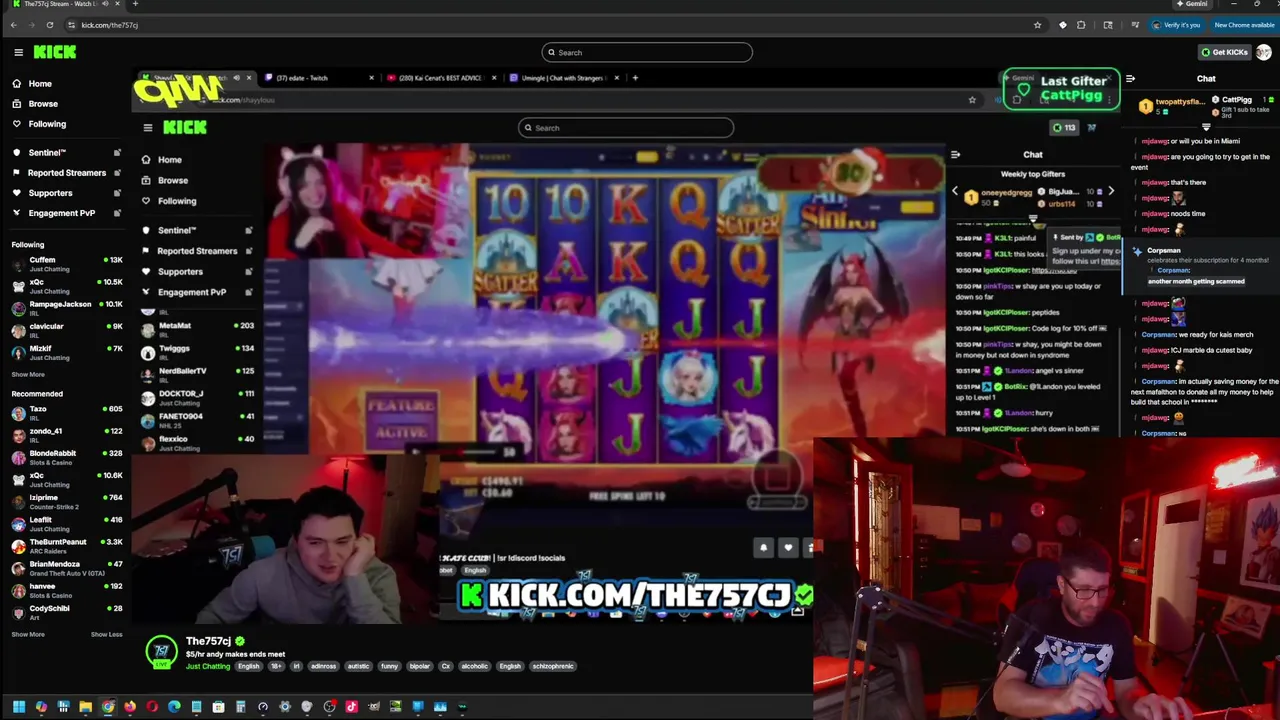Open Tazo channel in Recommended list
The height and width of the screenshot is (720, 1280).
[66, 413]
